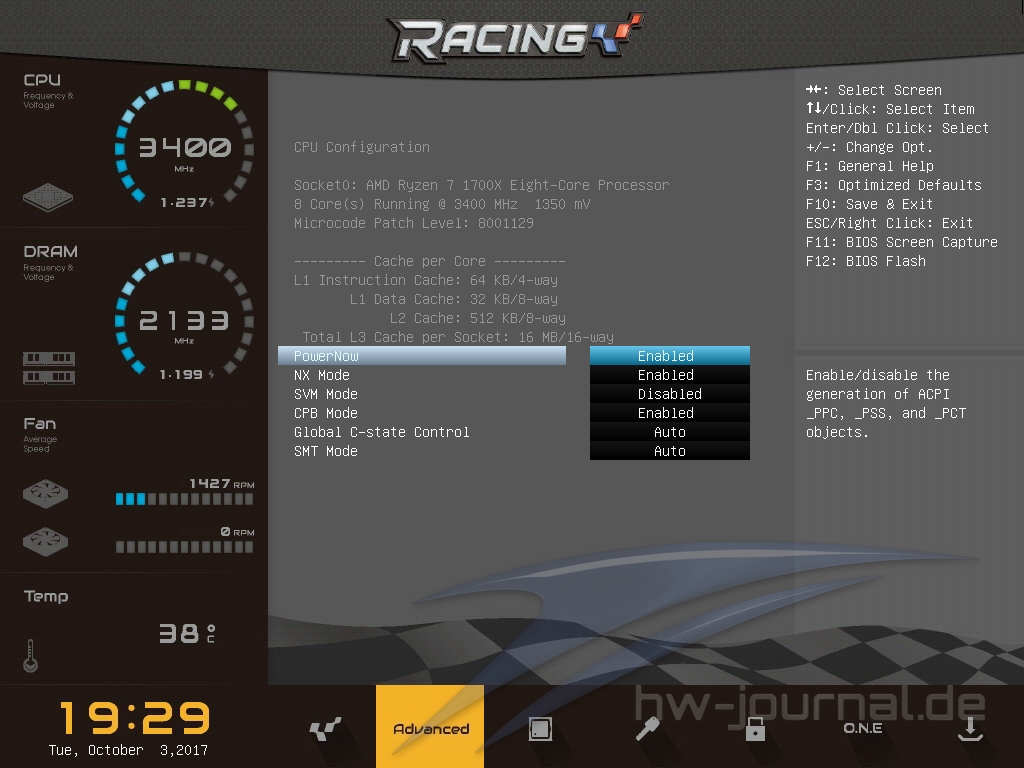The height and width of the screenshot is (768, 1024).
Task: Open the Security padlock icon
Action: [755, 729]
